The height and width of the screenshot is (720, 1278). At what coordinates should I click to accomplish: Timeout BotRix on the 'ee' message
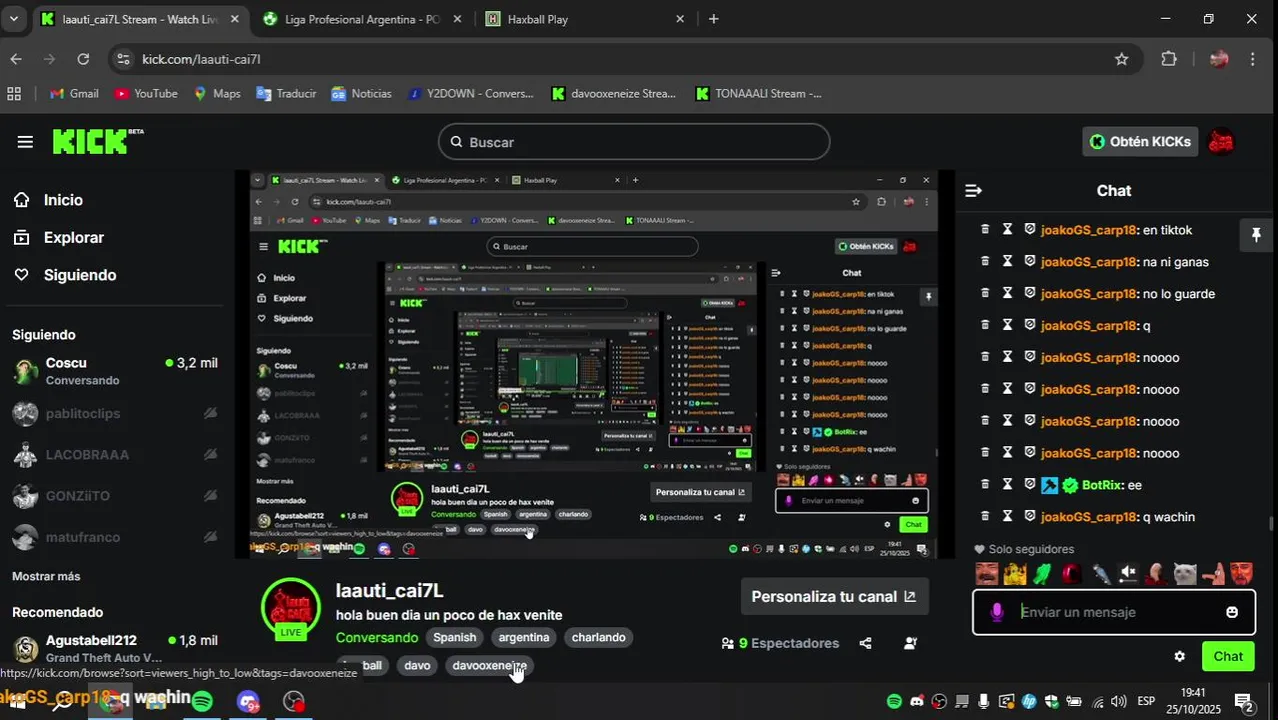pyautogui.click(x=1008, y=485)
